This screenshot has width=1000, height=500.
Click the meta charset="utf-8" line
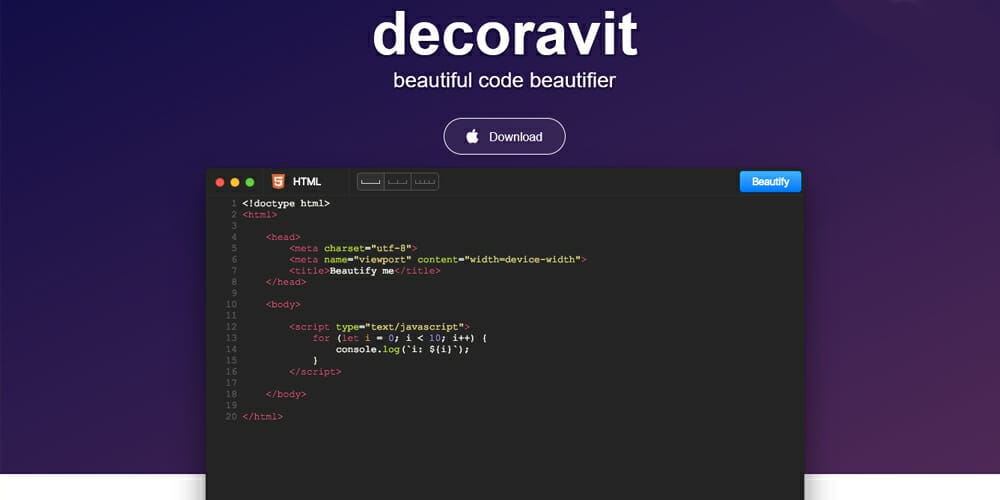click(353, 248)
